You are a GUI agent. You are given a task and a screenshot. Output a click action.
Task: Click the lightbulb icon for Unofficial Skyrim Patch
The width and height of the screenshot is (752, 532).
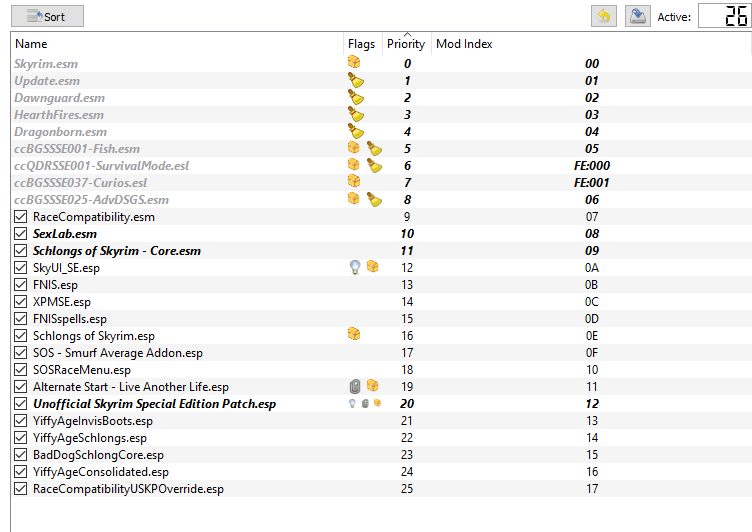tap(352, 403)
